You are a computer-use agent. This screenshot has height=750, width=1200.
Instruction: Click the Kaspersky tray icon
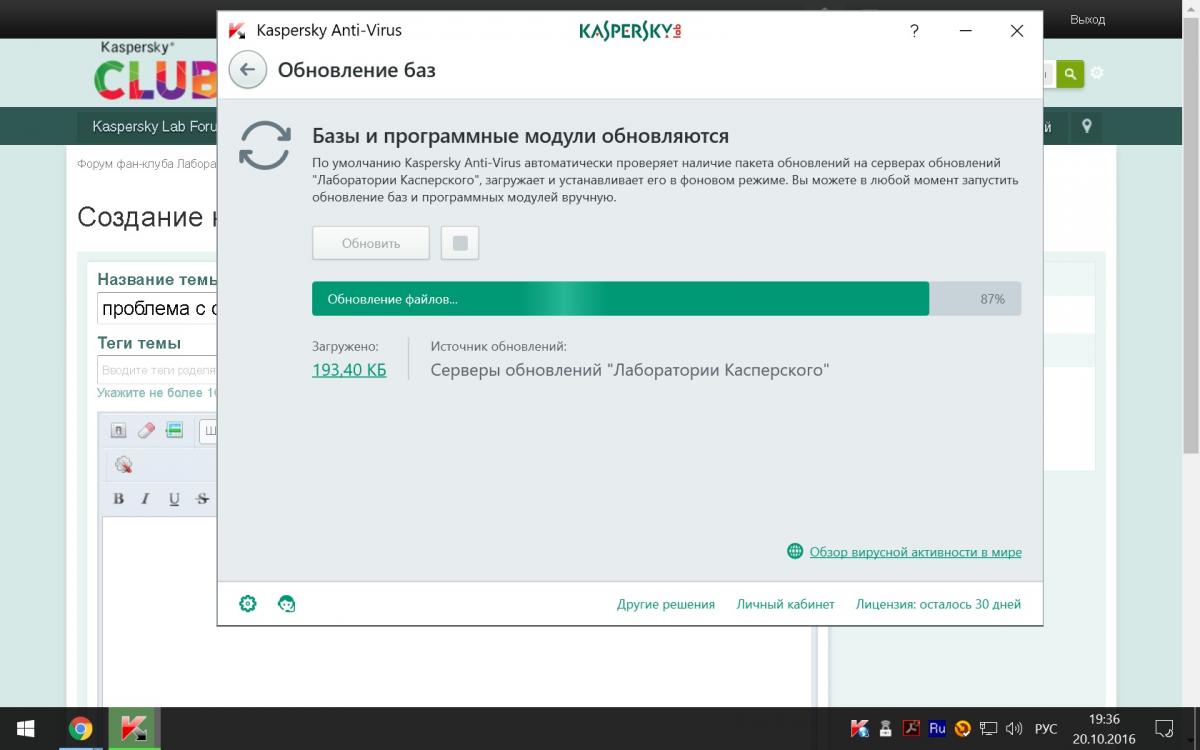[859, 729]
